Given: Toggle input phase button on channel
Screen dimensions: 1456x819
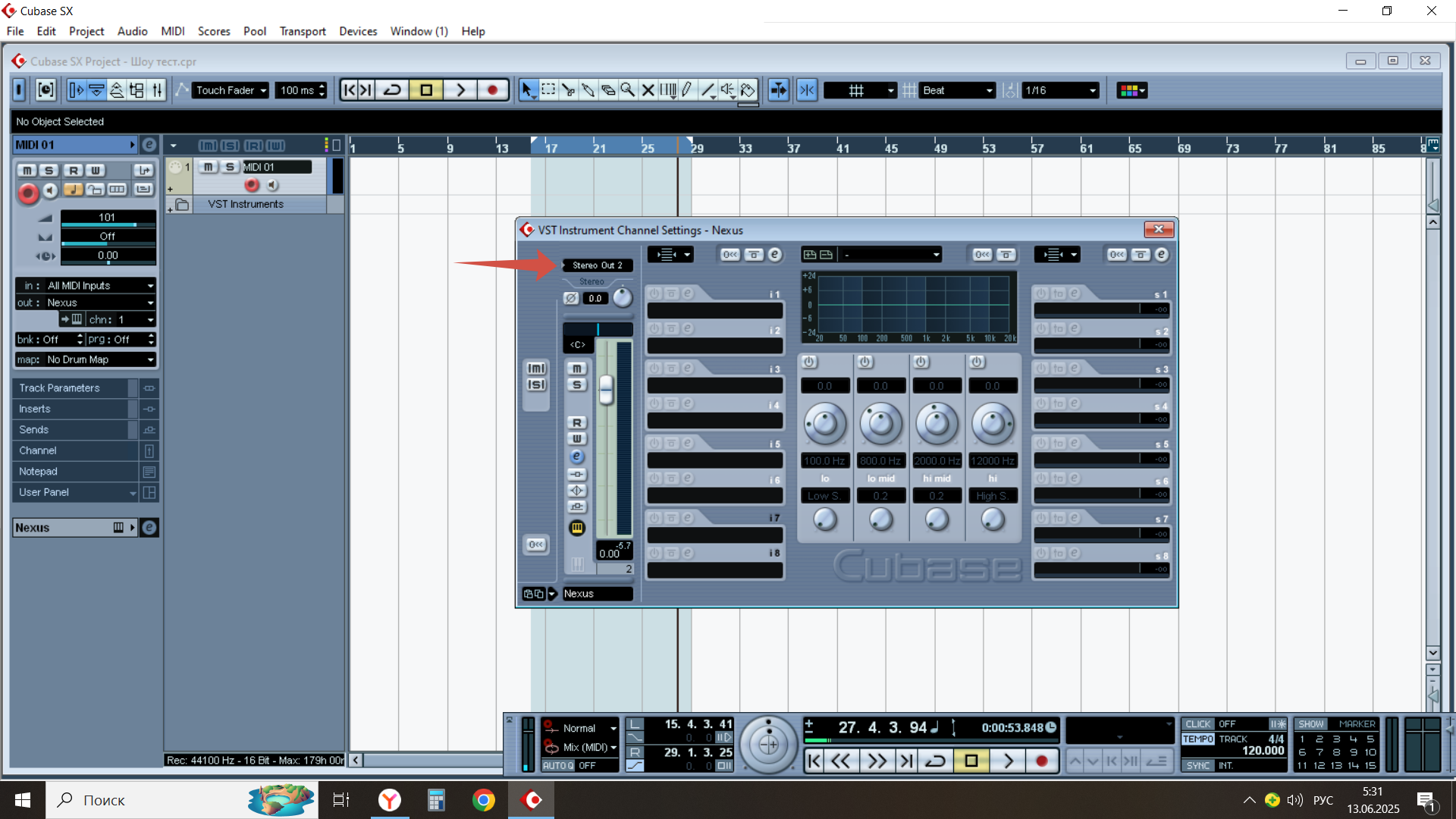Looking at the screenshot, I should pos(571,299).
